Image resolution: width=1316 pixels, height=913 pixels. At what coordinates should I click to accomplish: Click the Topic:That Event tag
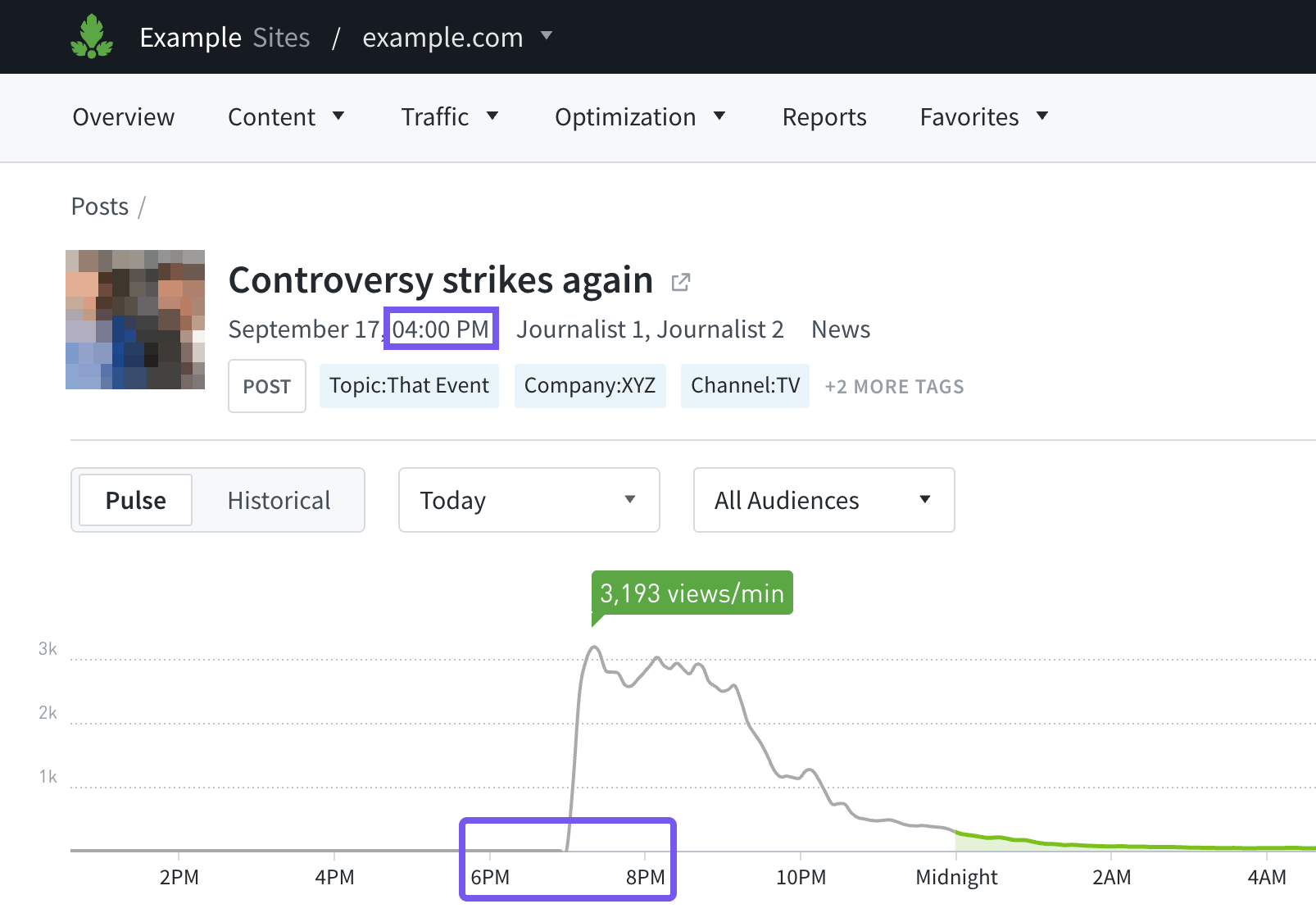point(409,386)
